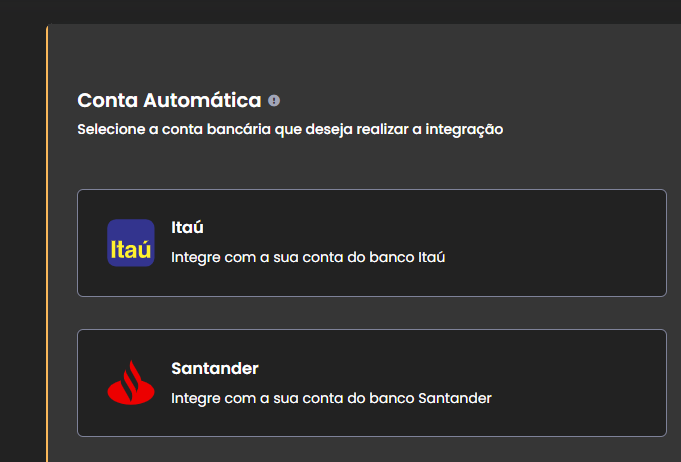681x462 pixels.
Task: Select the Santander integration card
Action: coord(371,383)
